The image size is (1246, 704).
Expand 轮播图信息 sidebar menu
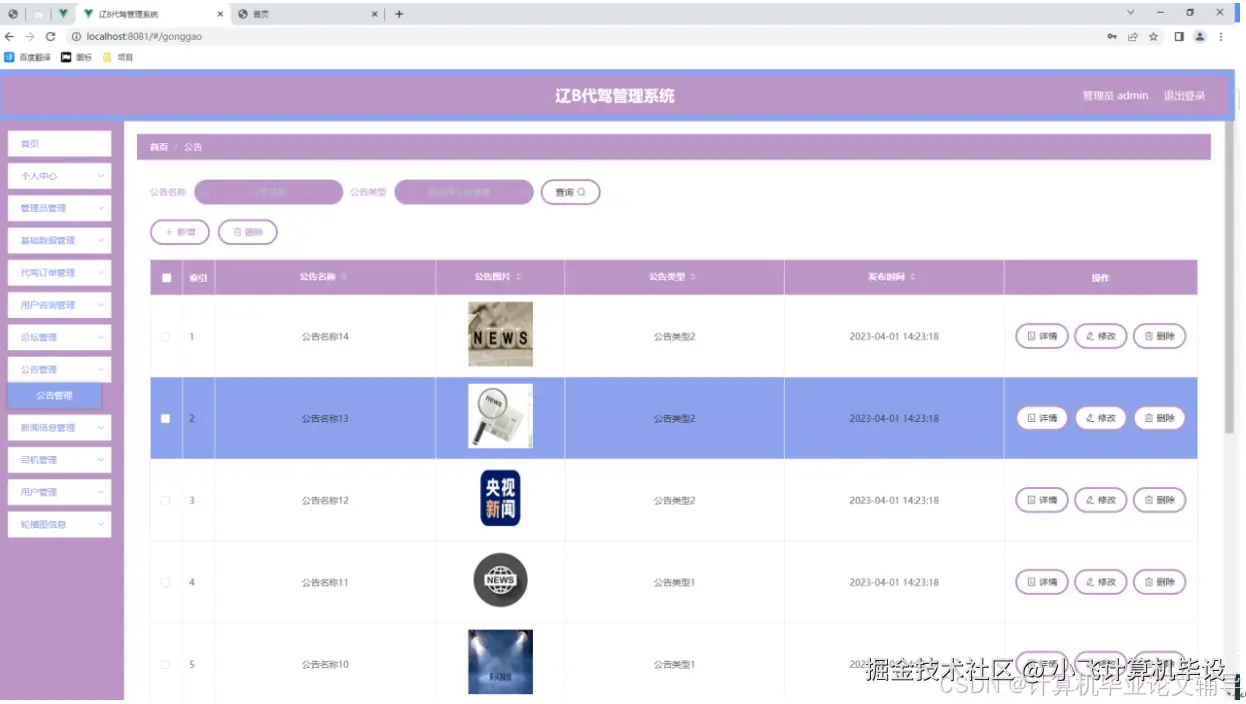coord(59,524)
